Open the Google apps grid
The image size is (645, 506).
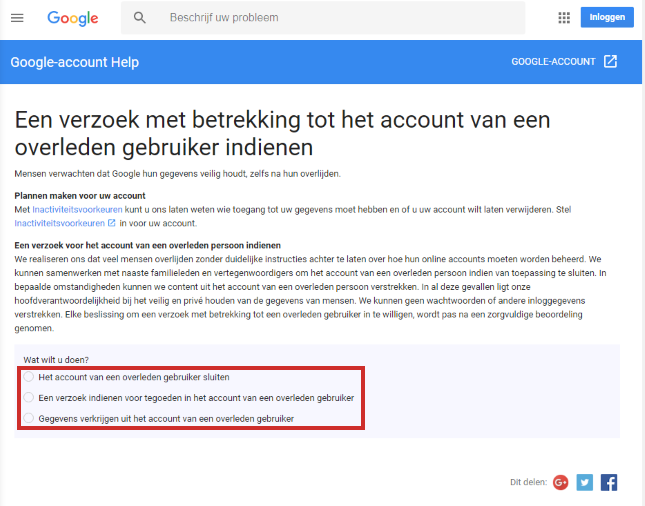click(564, 18)
